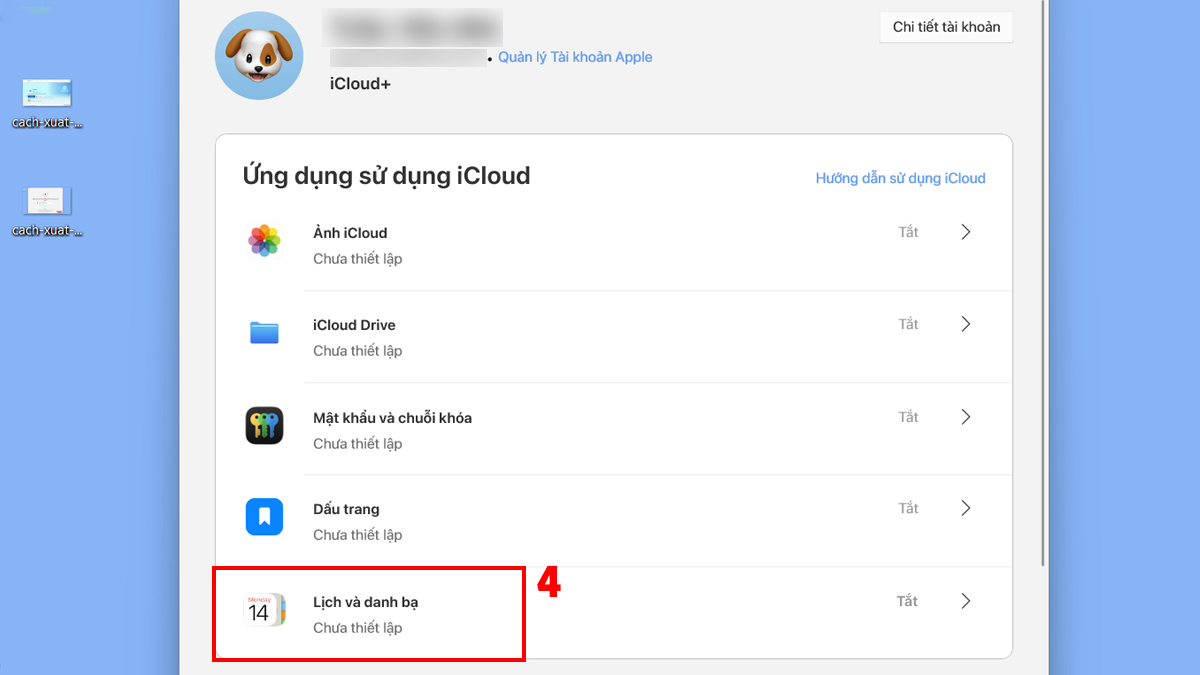
Task: Select the lower cach-xuat desktop file icon
Action: coord(47,201)
